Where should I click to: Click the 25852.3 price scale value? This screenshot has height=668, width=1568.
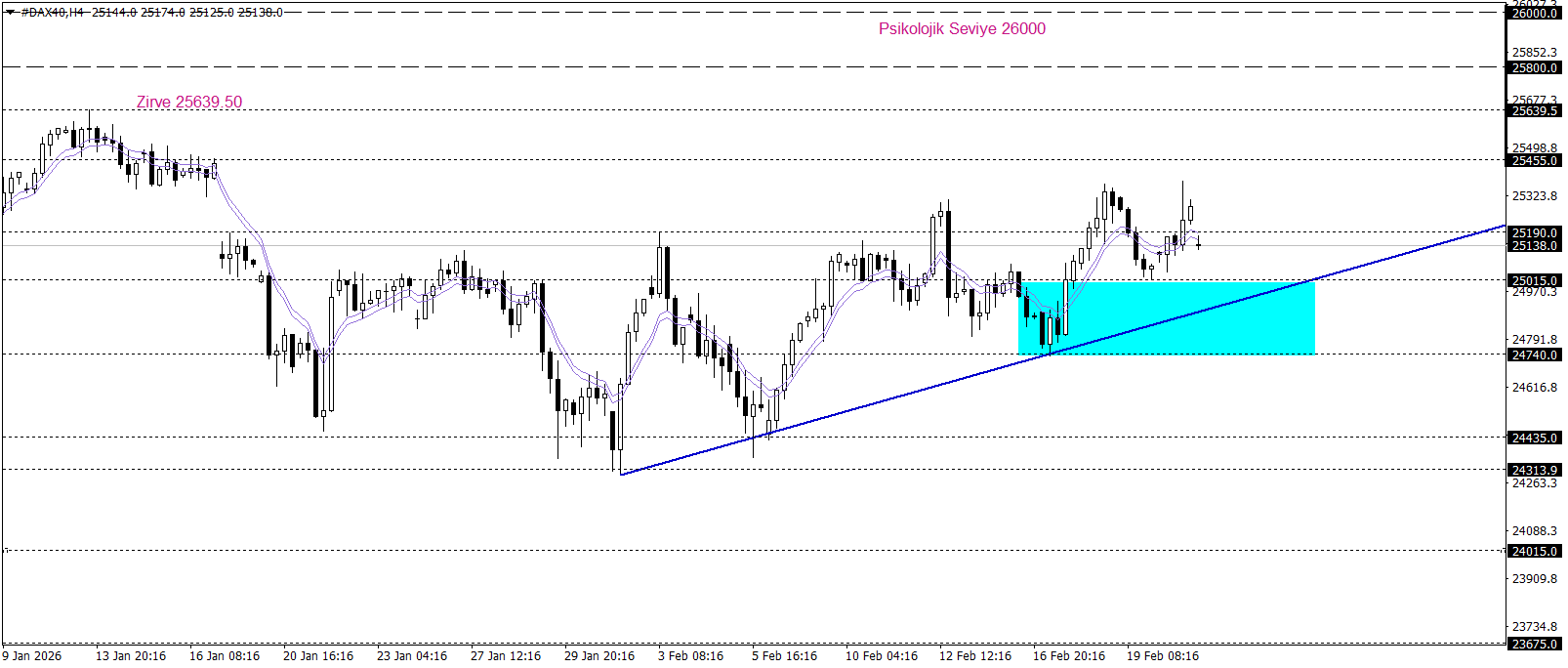(1534, 53)
